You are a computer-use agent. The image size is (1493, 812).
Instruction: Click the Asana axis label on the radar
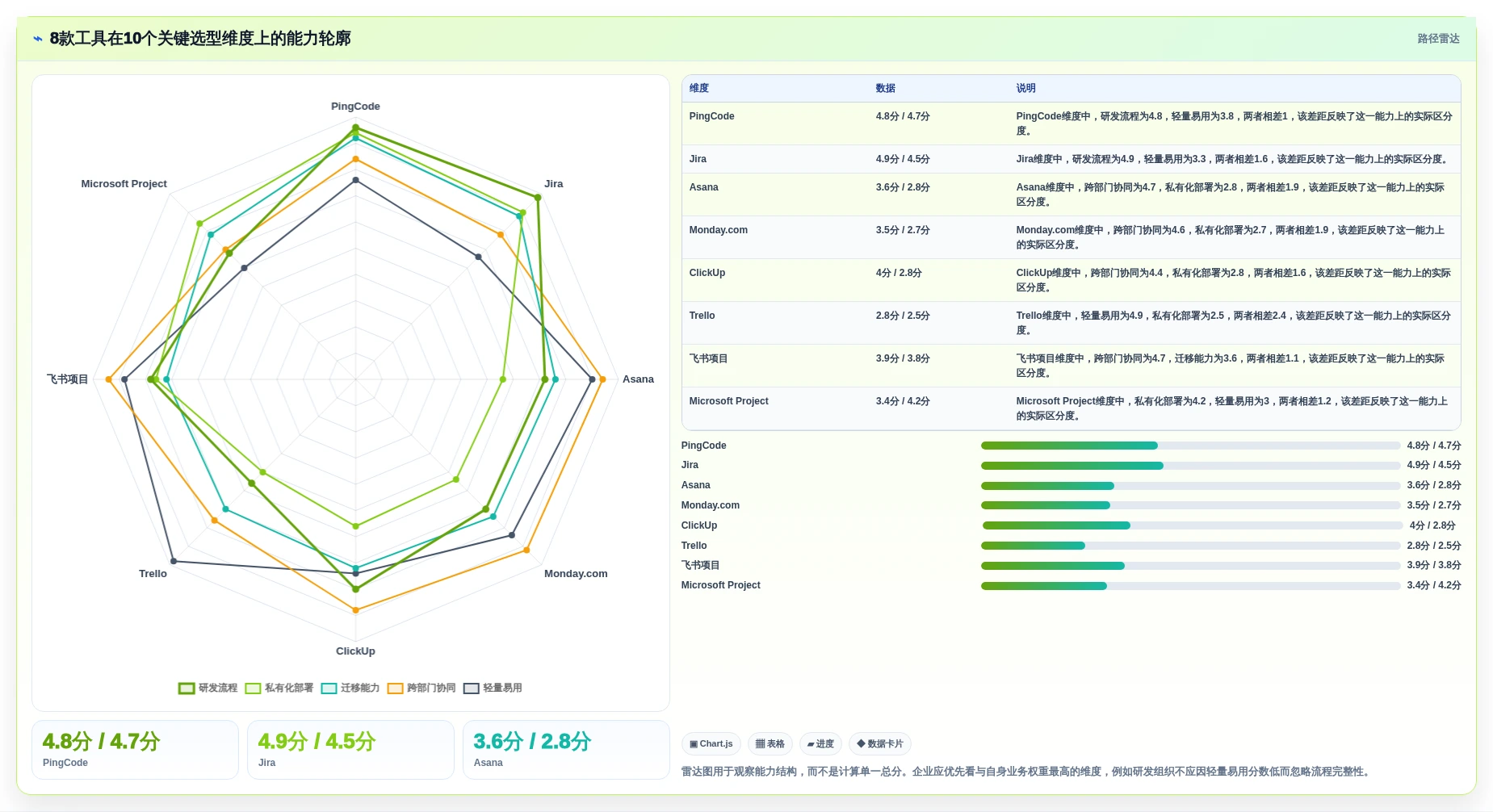tap(638, 379)
